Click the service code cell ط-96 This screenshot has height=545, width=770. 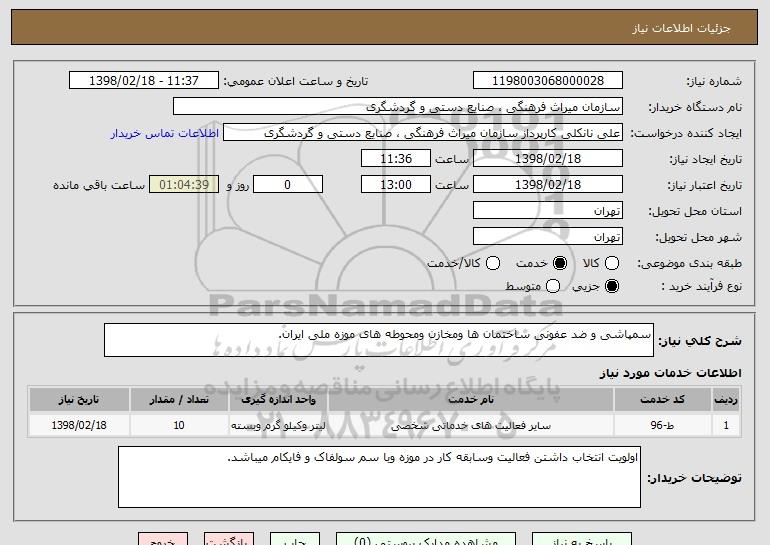pyautogui.click(x=662, y=425)
